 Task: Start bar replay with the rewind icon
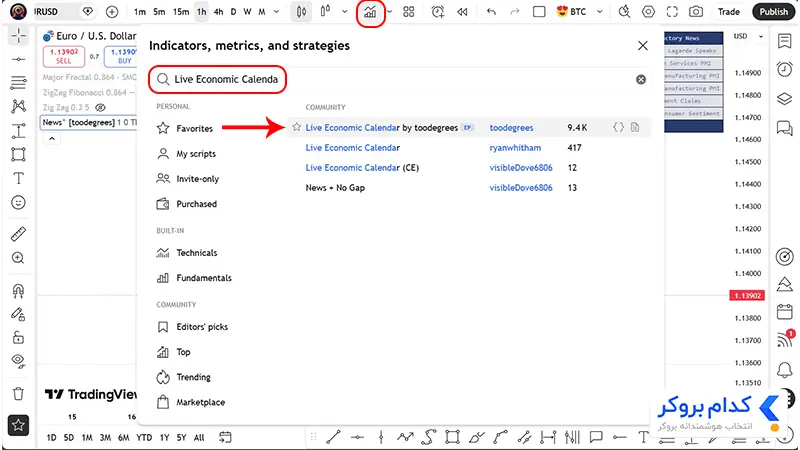point(462,12)
